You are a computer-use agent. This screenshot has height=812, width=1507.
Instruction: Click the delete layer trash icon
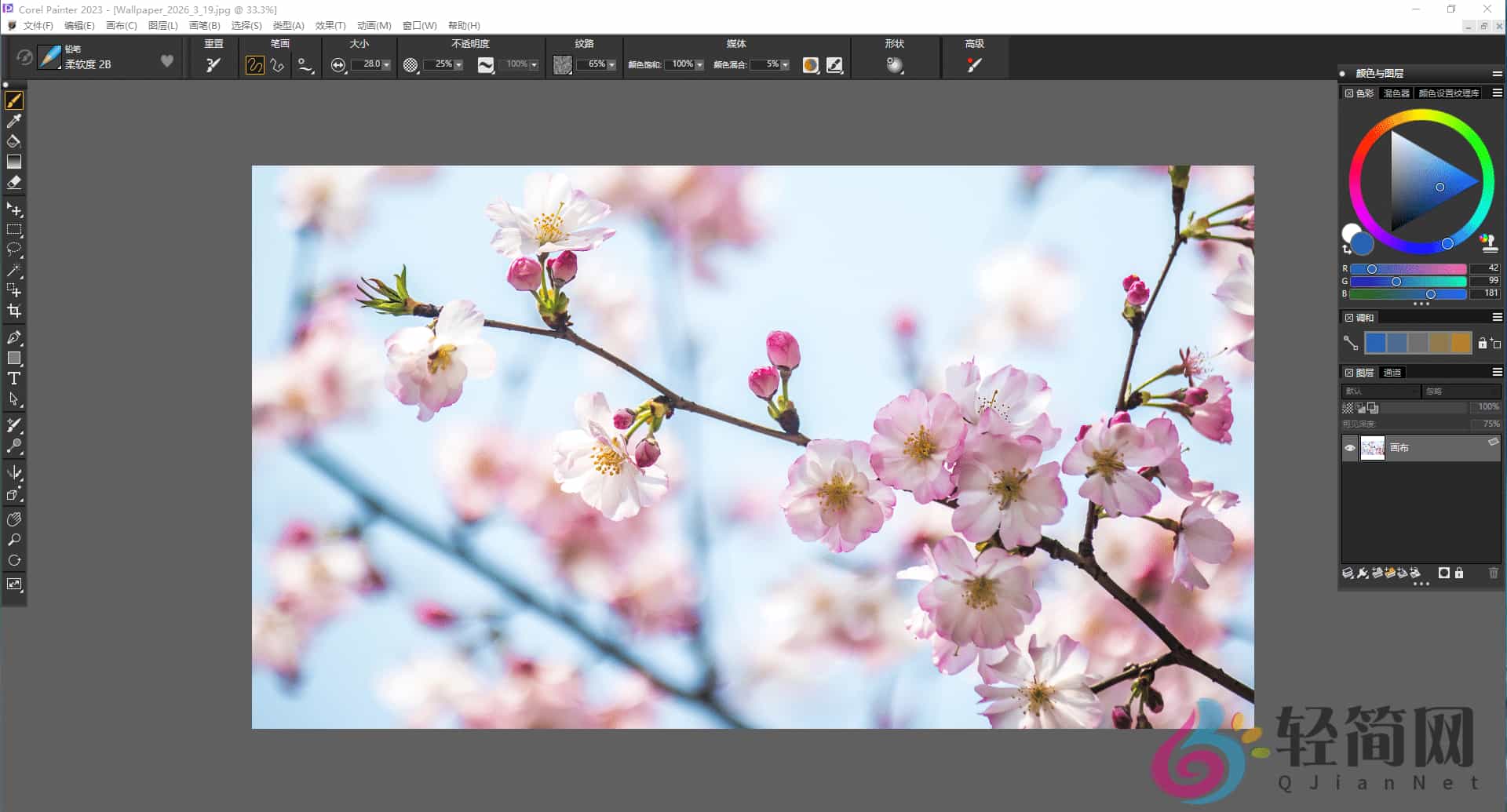coord(1494,573)
